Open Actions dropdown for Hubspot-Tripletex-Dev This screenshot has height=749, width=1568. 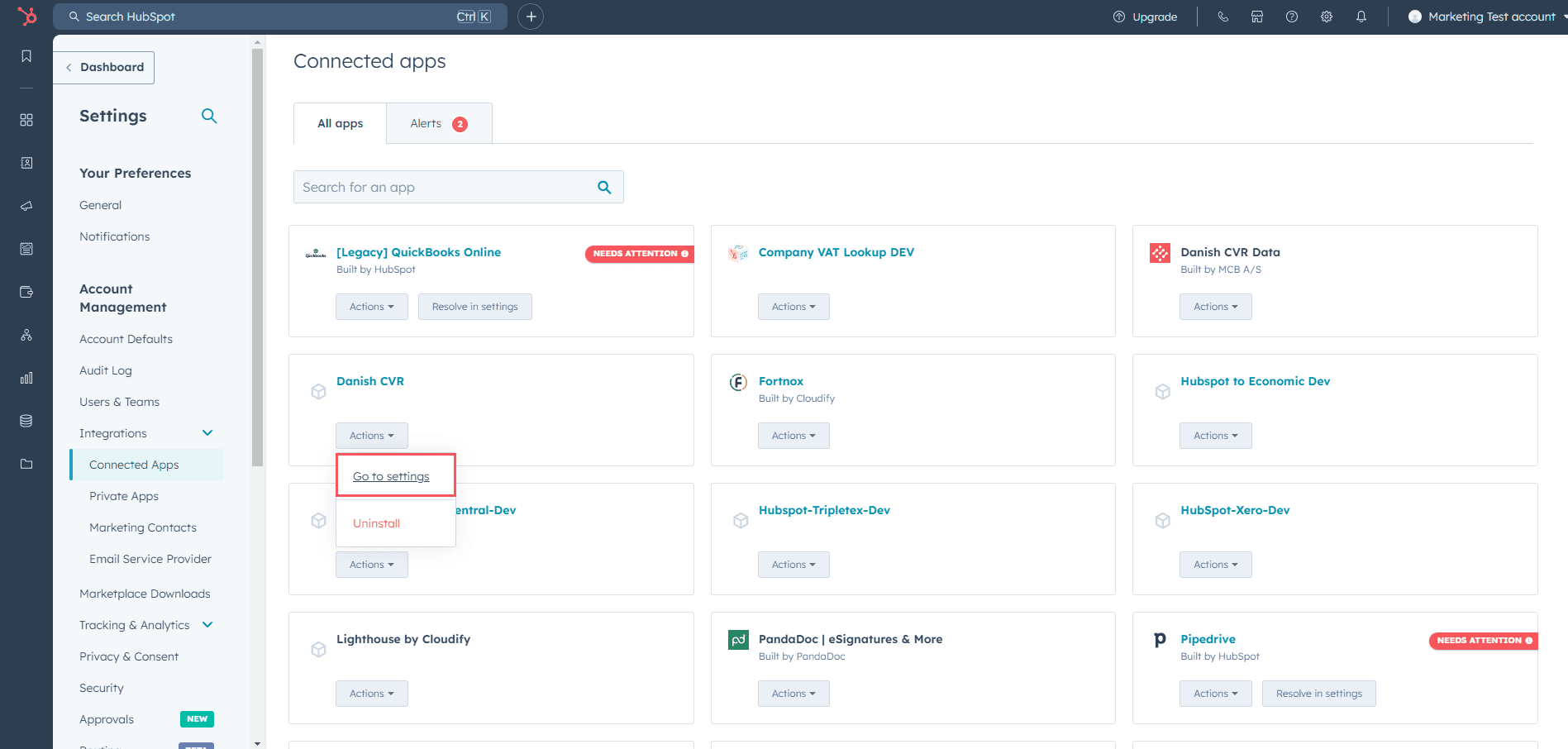point(794,565)
